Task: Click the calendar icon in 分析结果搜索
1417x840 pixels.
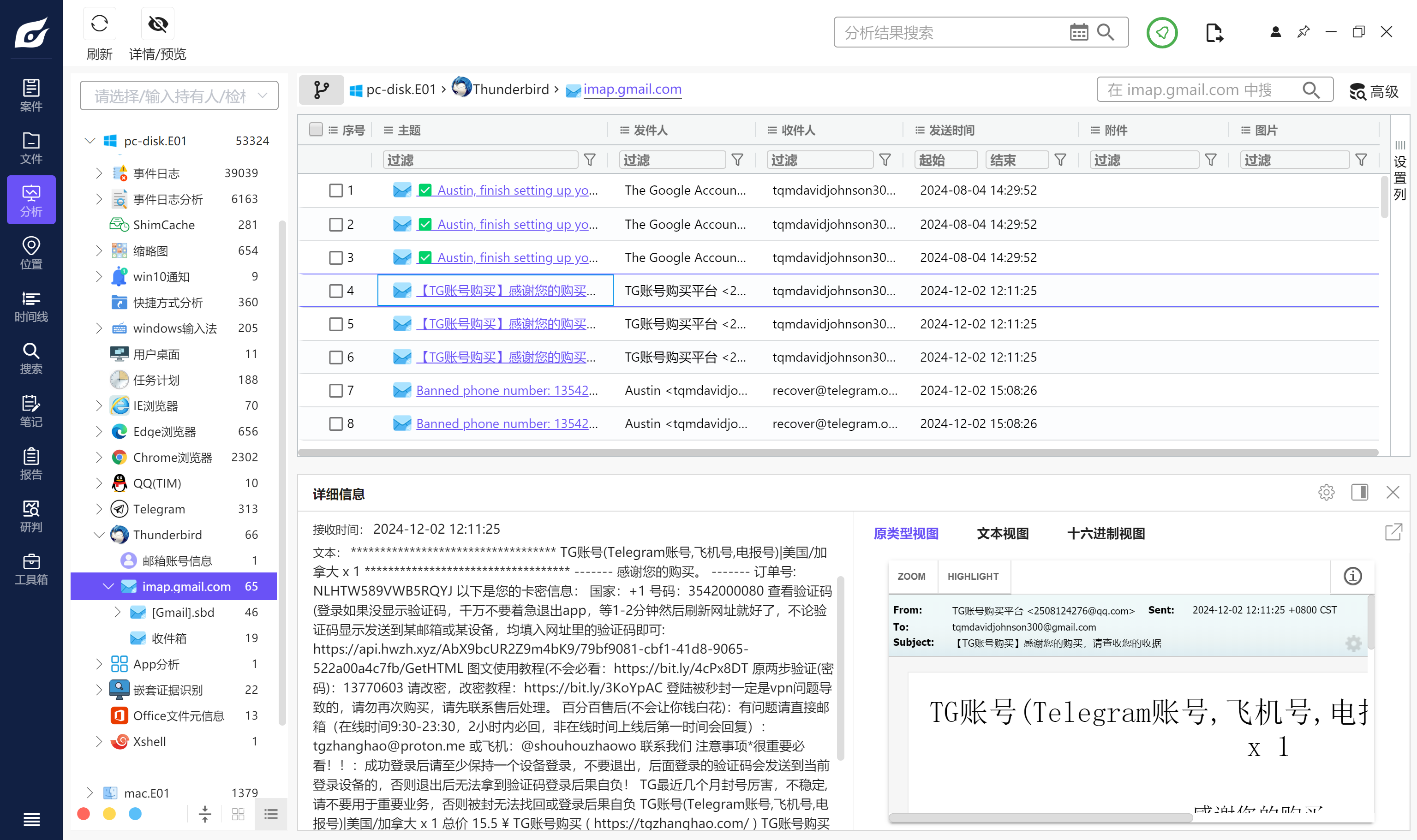Action: tap(1079, 32)
